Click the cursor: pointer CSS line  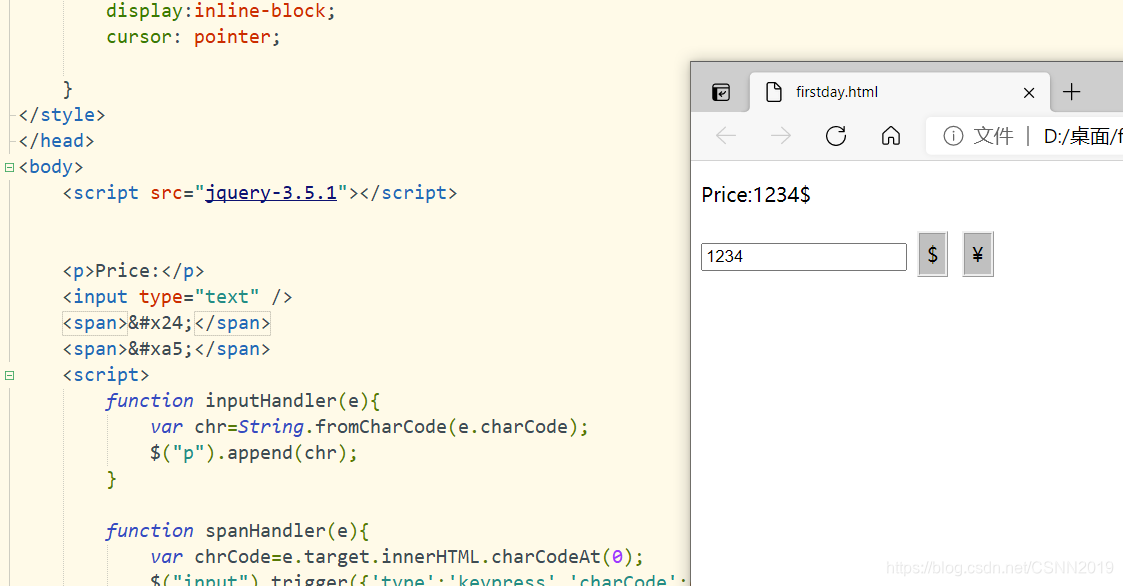[x=193, y=37]
